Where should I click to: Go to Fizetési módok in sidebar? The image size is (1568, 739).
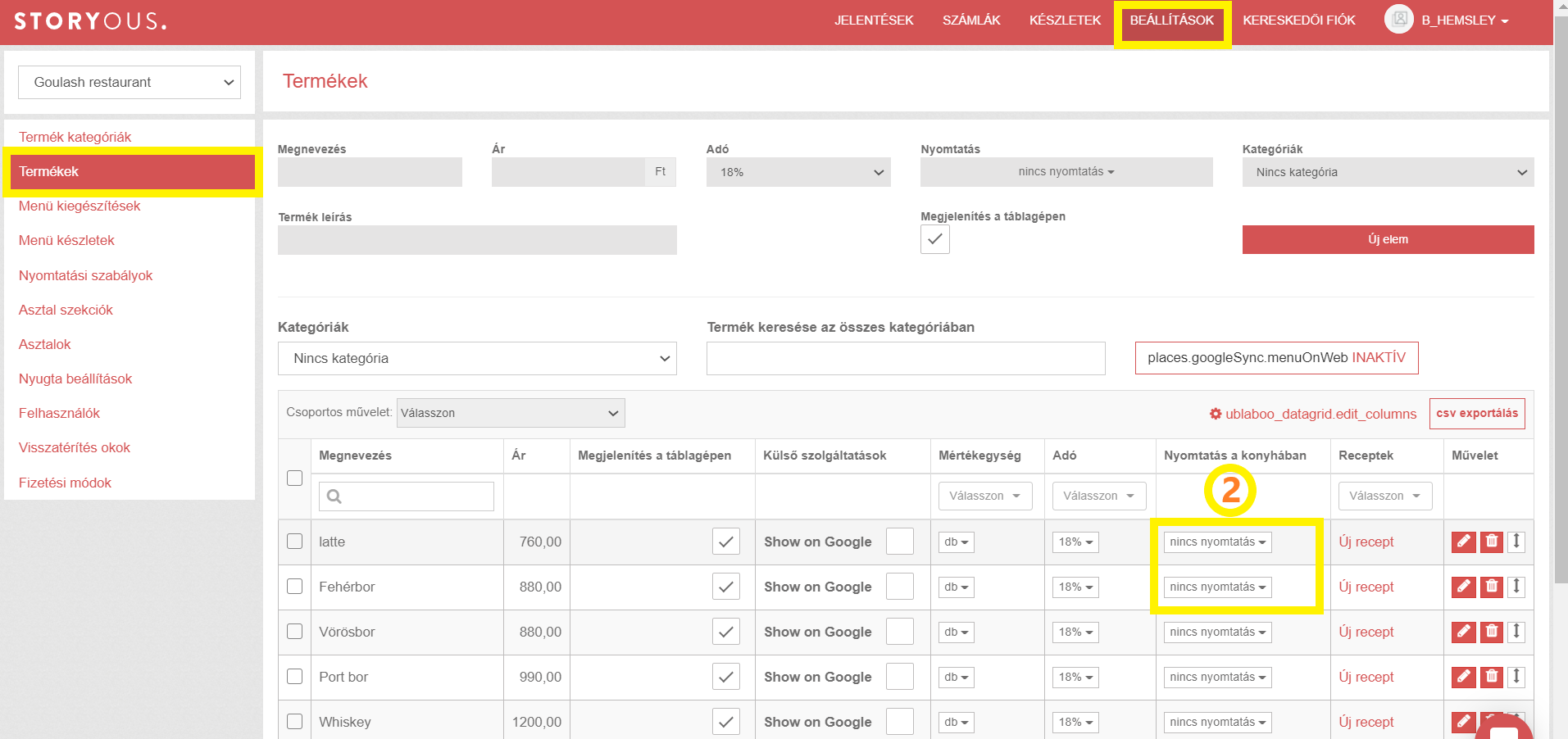coord(65,483)
